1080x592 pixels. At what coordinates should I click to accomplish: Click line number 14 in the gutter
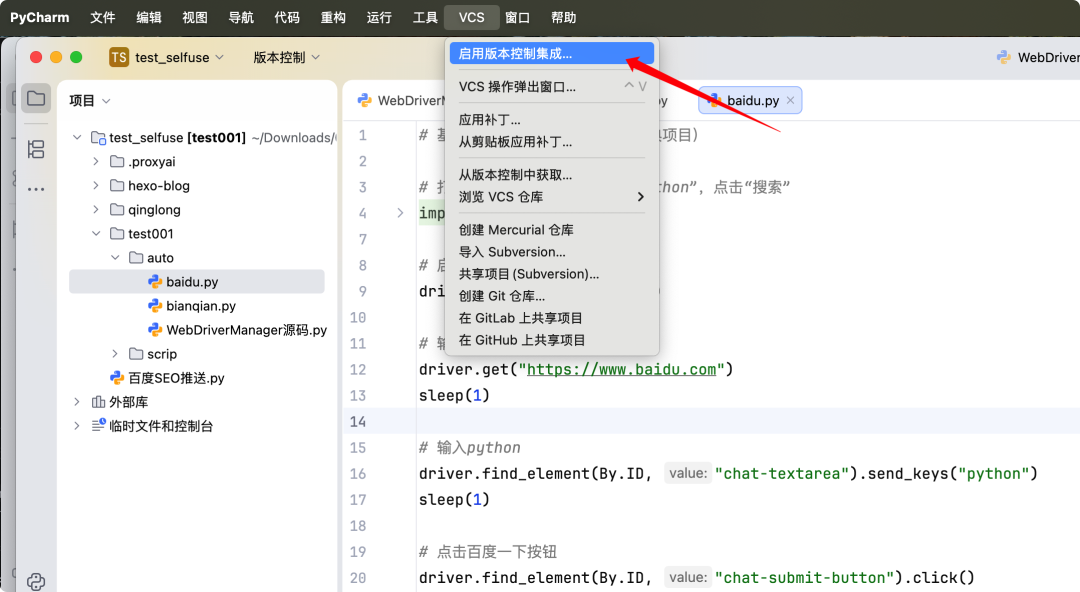358,421
